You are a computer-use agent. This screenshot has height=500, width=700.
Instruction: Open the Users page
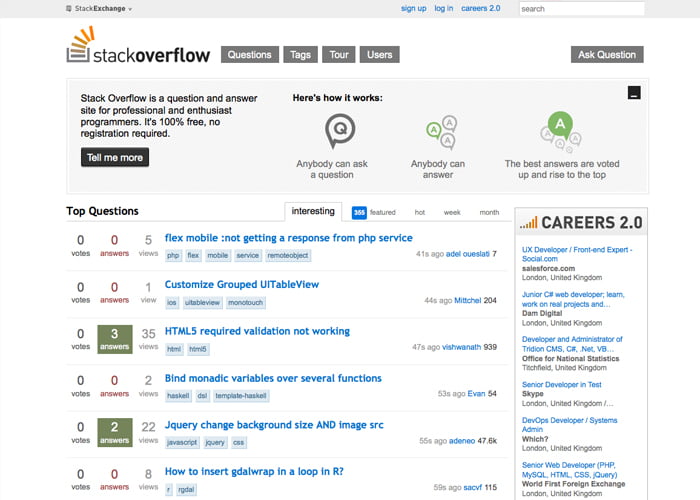point(379,54)
